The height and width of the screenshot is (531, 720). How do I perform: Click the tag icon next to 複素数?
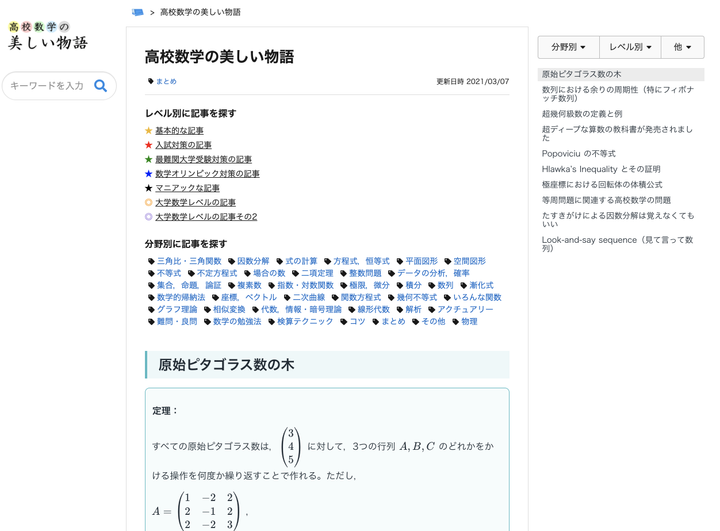[x=231, y=285]
